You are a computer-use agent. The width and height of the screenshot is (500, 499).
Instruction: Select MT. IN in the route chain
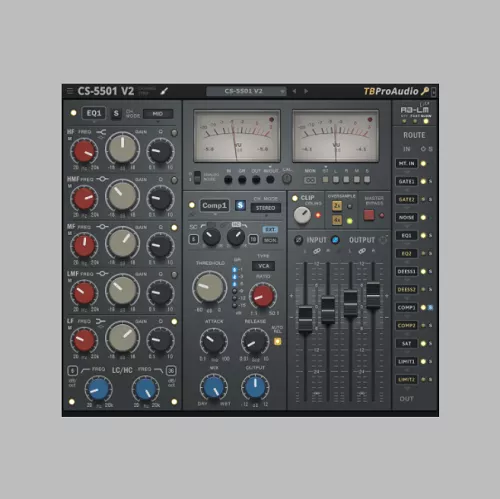pyautogui.click(x=407, y=163)
